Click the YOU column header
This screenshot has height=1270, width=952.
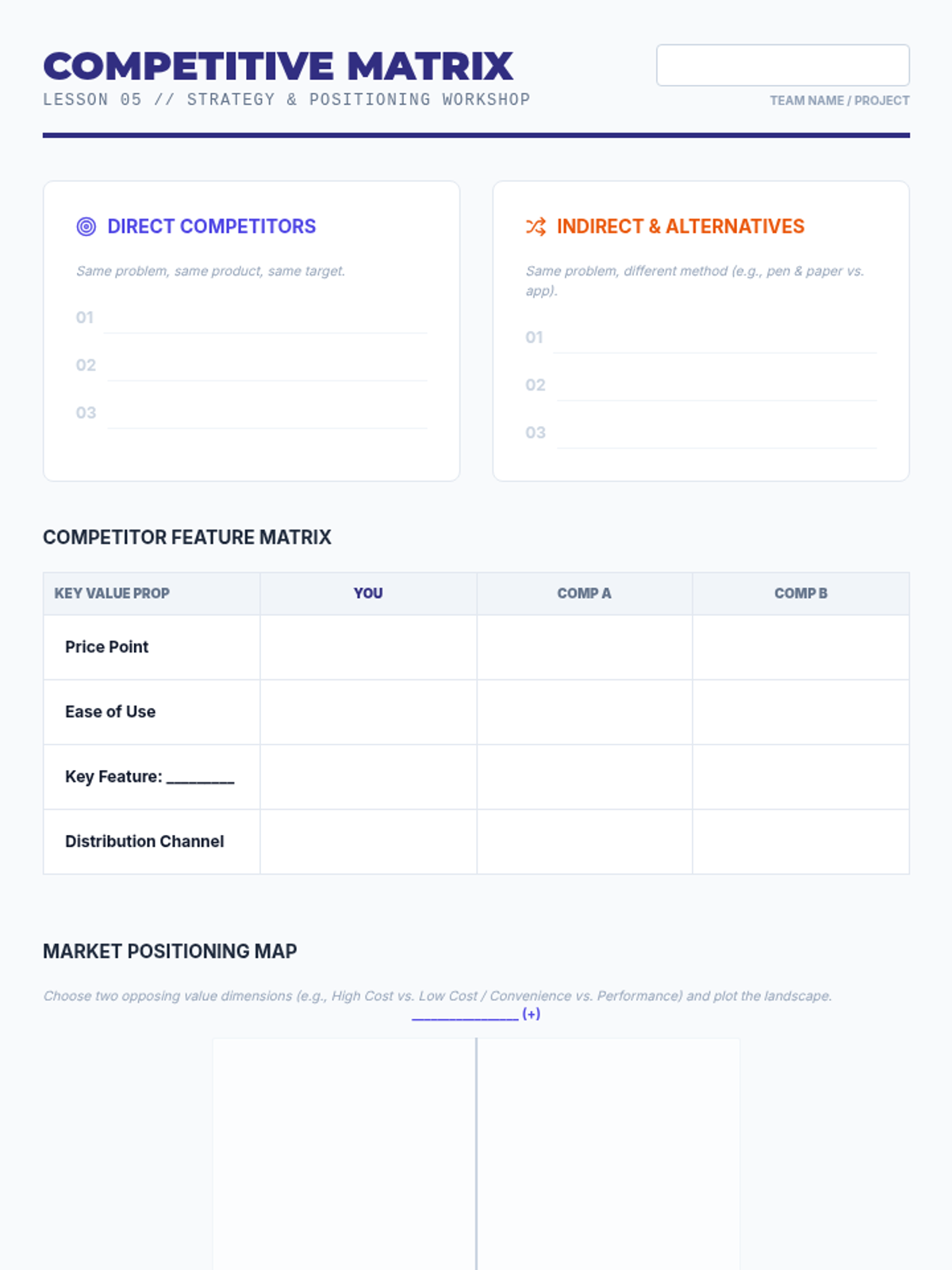pyautogui.click(x=368, y=594)
